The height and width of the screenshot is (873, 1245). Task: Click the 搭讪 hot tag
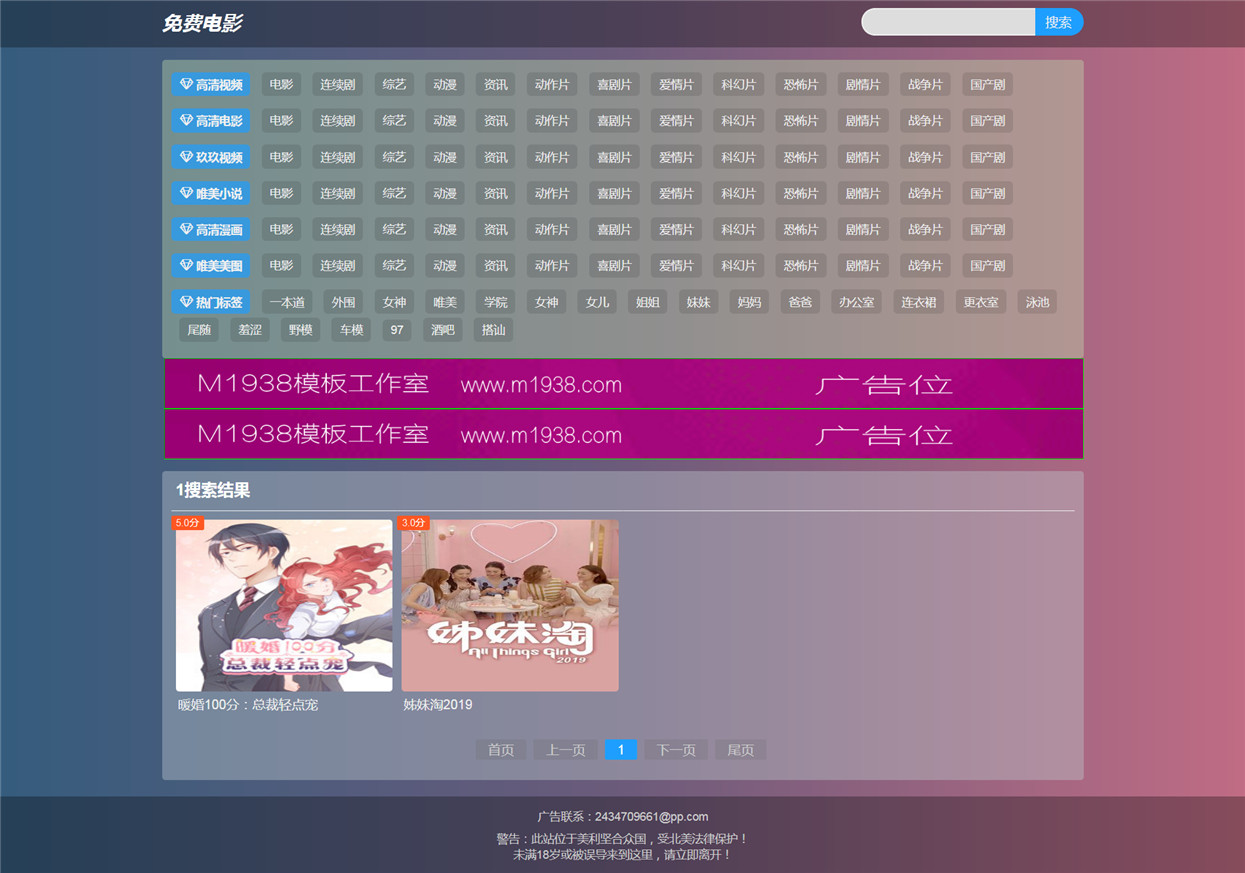(x=494, y=330)
